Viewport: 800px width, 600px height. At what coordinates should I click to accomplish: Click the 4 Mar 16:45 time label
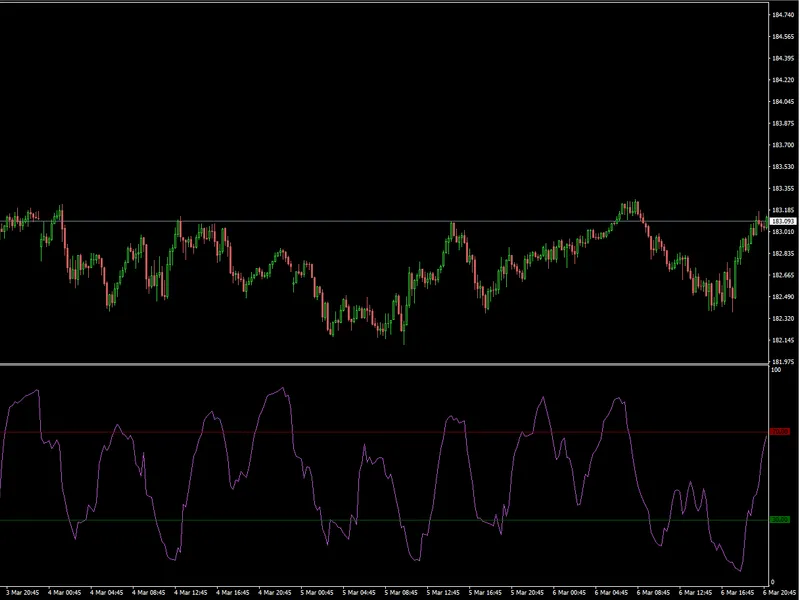(233, 592)
